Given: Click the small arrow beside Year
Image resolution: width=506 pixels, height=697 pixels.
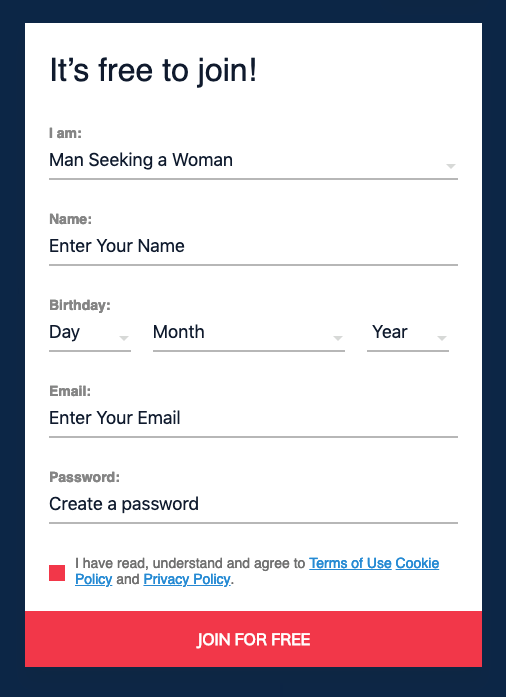Looking at the screenshot, I should (x=442, y=338).
